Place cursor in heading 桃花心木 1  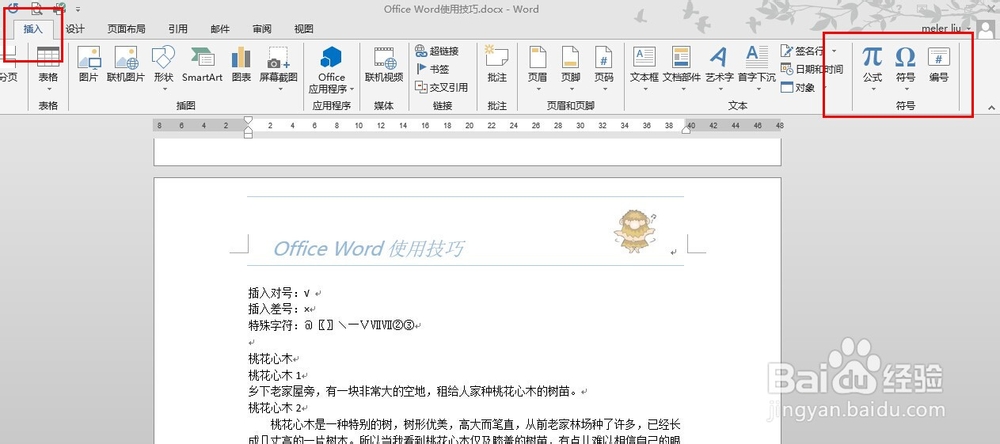coord(274,375)
